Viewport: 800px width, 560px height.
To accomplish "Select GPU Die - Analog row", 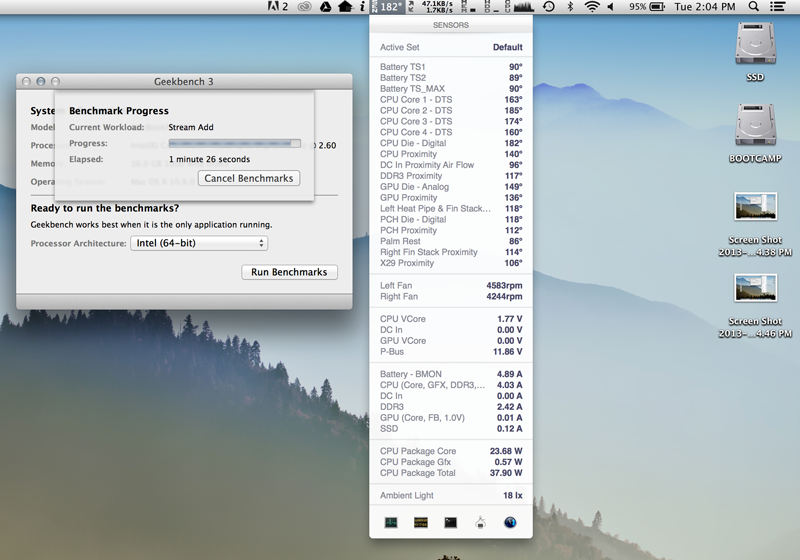I will pos(451,187).
